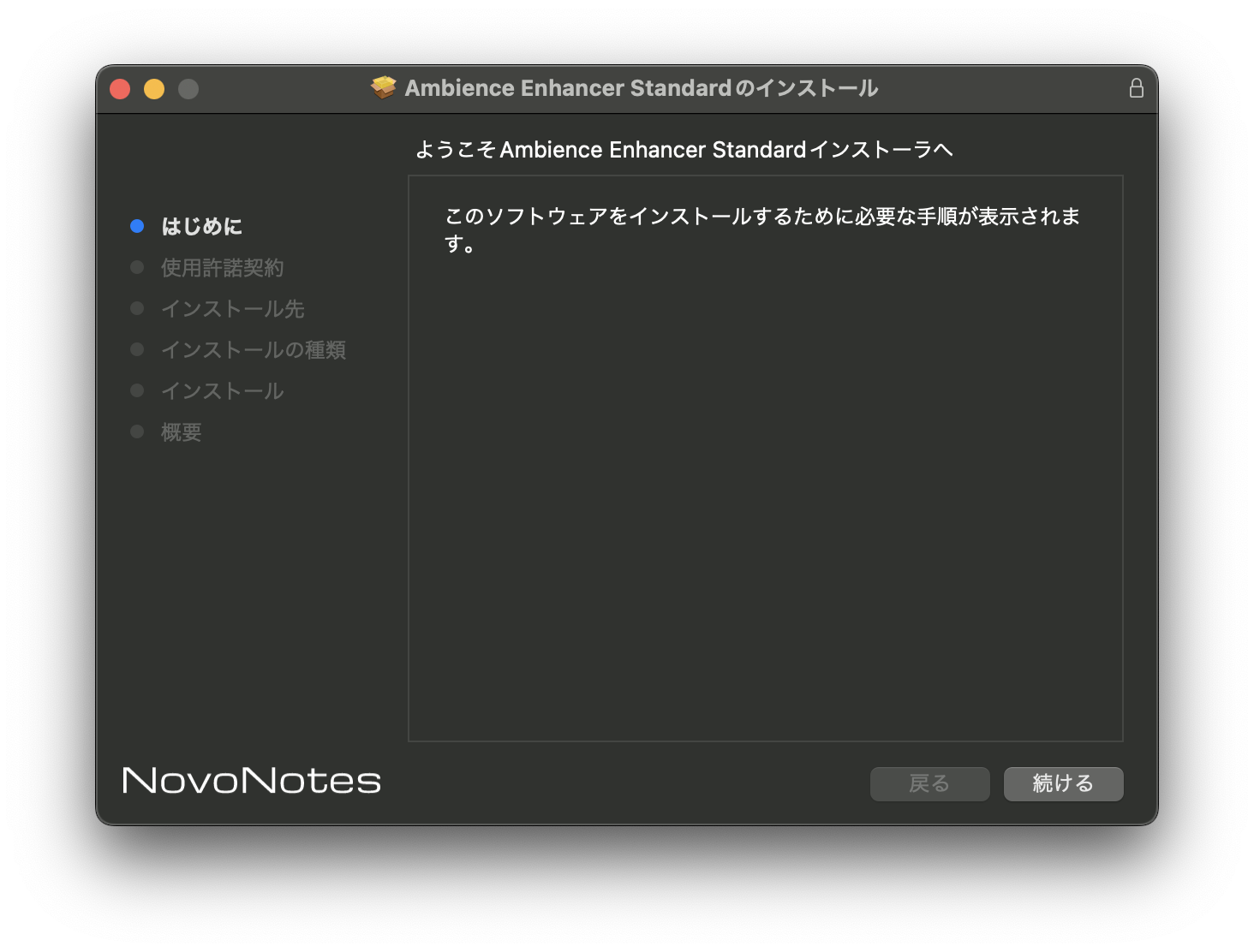Select the 使用許諾契約 step
This screenshot has width=1254, height=952.
tap(223, 267)
